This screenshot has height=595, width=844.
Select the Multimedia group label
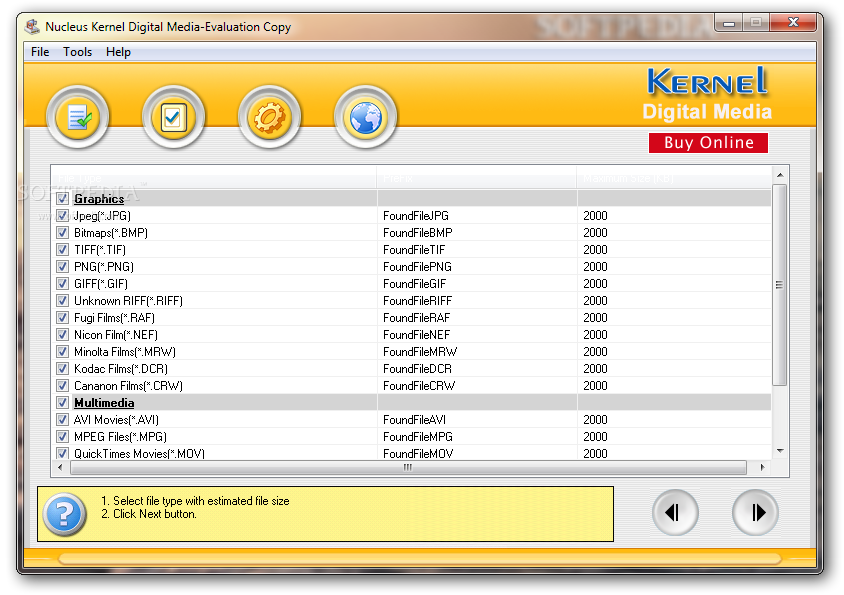104,403
